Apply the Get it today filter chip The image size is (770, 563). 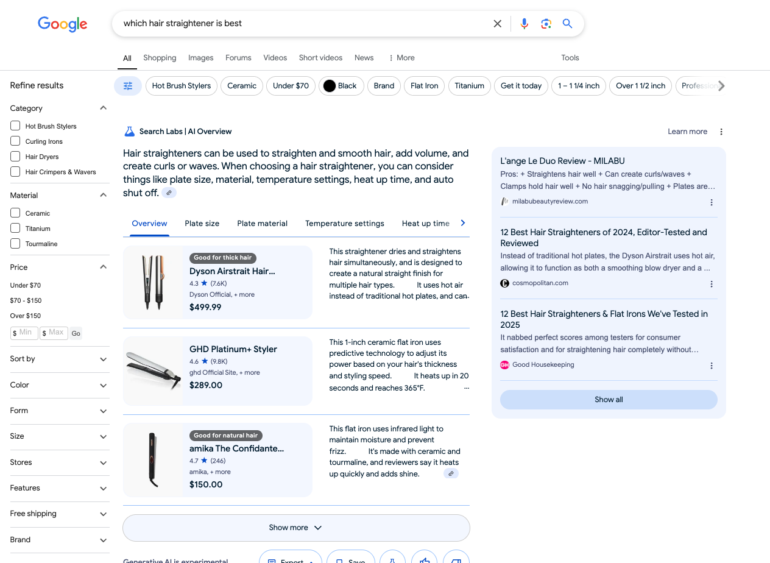(521, 86)
